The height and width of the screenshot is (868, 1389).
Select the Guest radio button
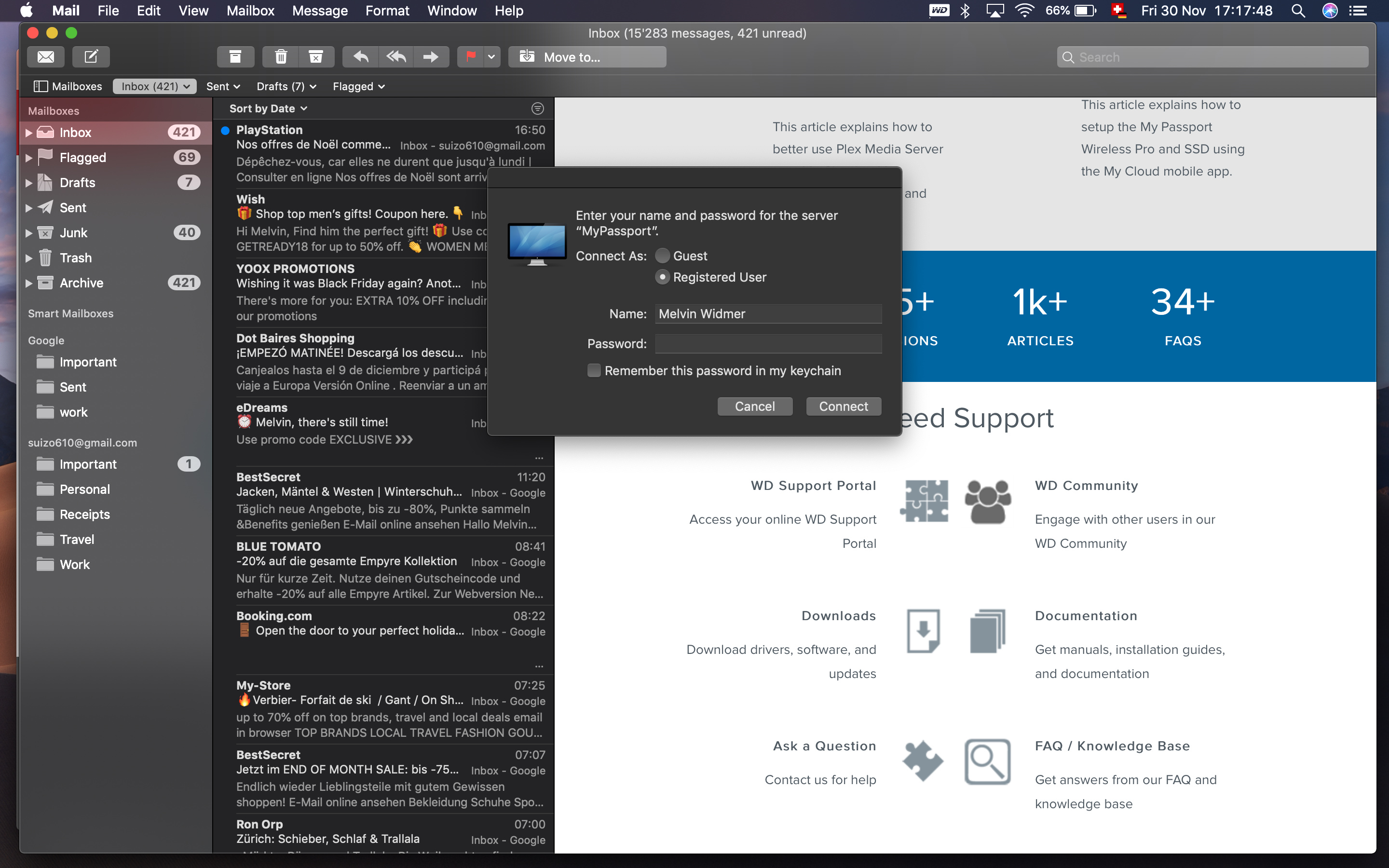[661, 255]
